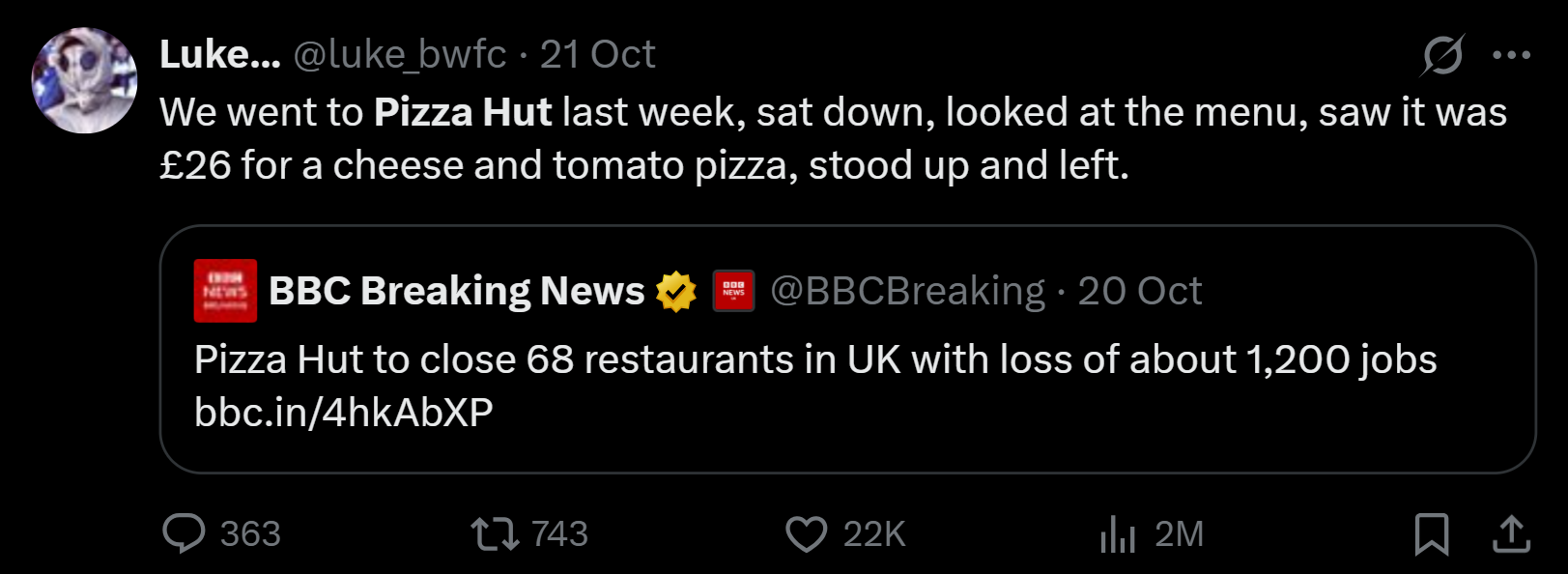This screenshot has width=1568, height=574.
Task: Click the 22K likes count
Action: point(874,534)
